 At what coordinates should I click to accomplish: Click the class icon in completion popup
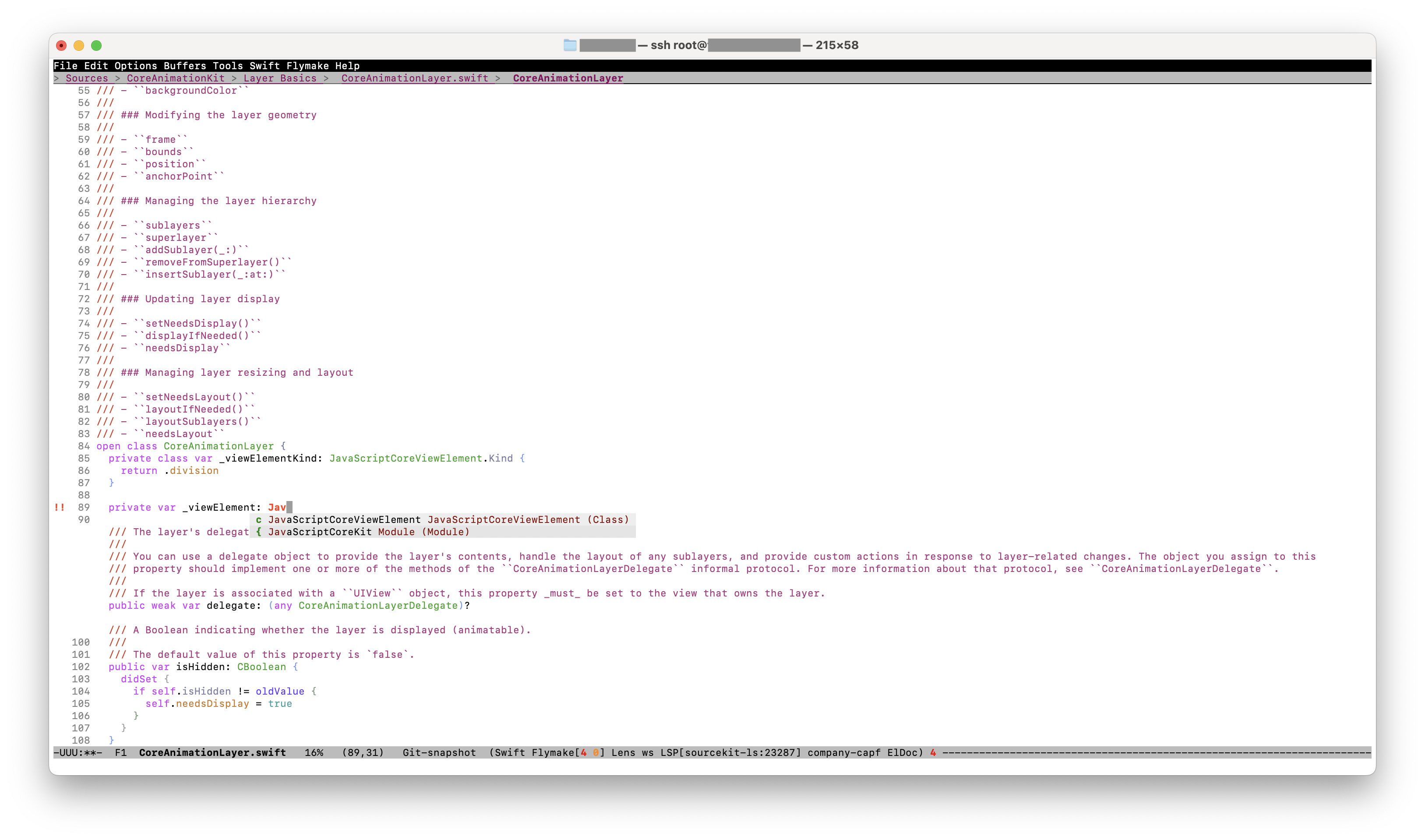[259, 519]
